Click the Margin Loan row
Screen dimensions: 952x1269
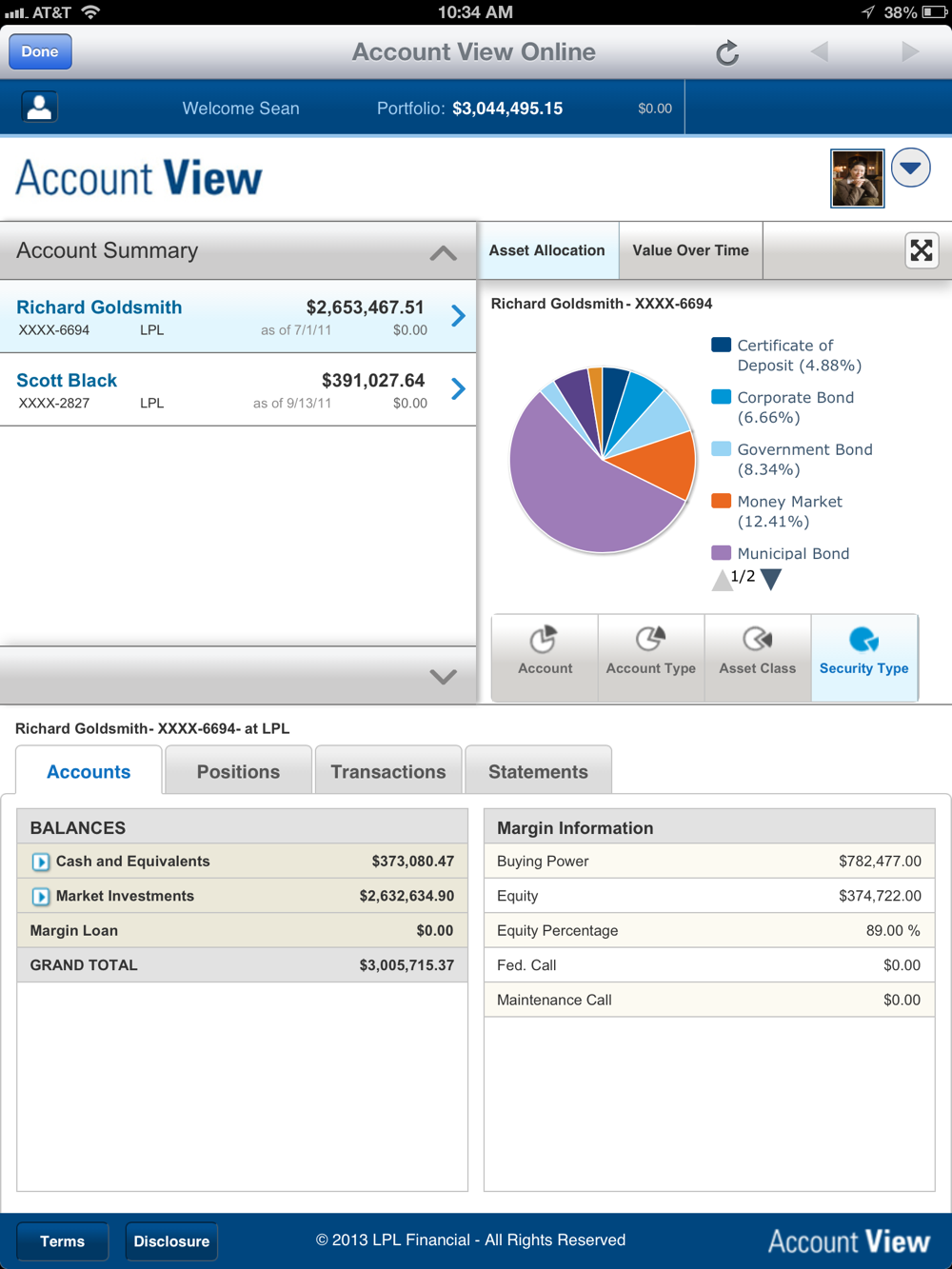point(242,931)
